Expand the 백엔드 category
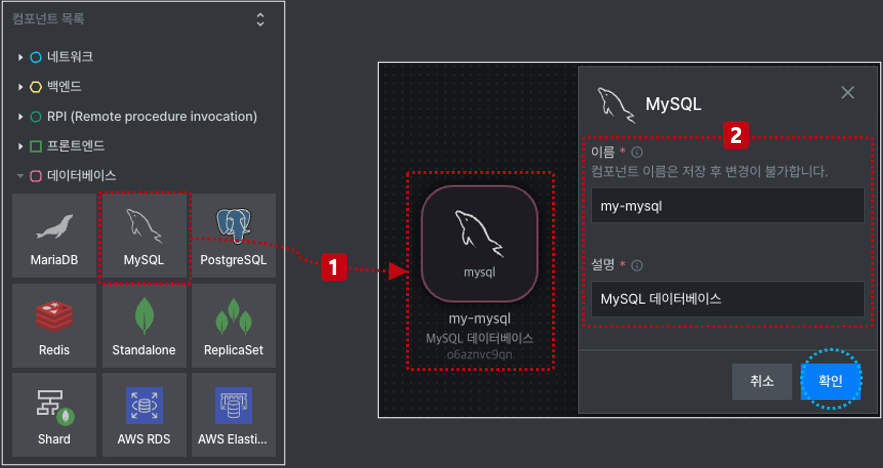This screenshot has height=468, width=883. (x=20, y=87)
